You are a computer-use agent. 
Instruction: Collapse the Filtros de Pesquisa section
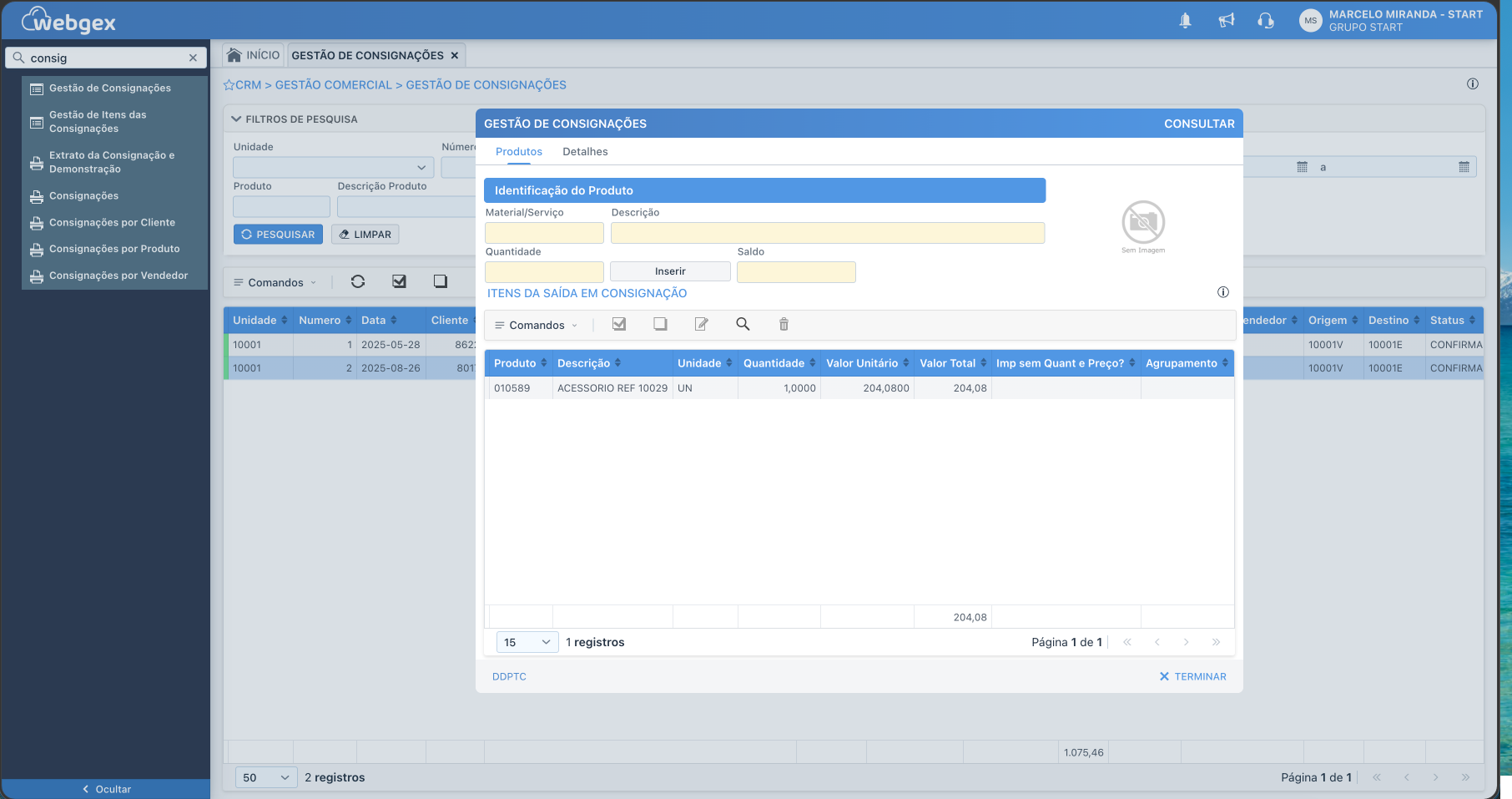click(236, 119)
